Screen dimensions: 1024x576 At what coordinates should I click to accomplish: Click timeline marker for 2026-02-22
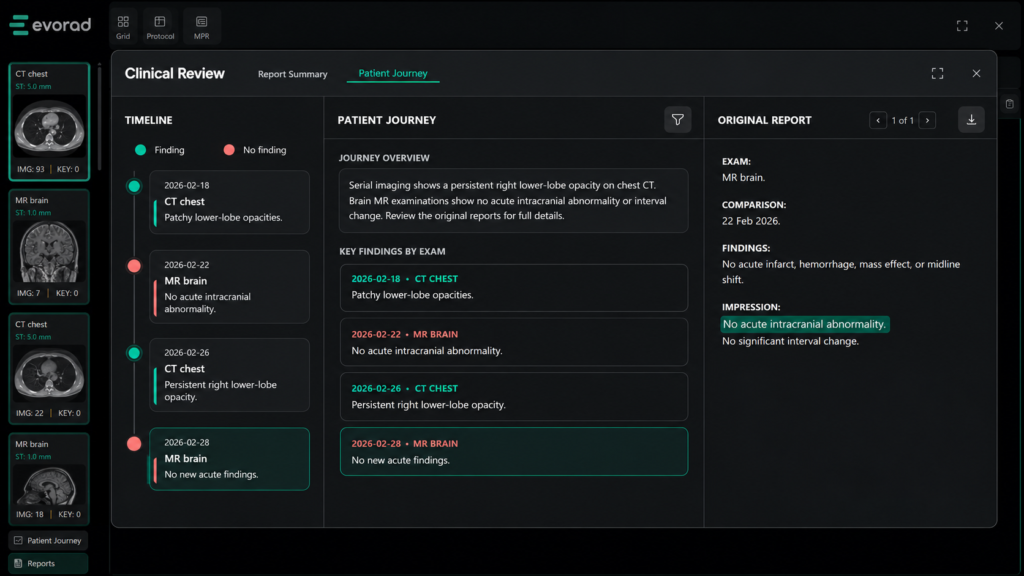click(134, 266)
